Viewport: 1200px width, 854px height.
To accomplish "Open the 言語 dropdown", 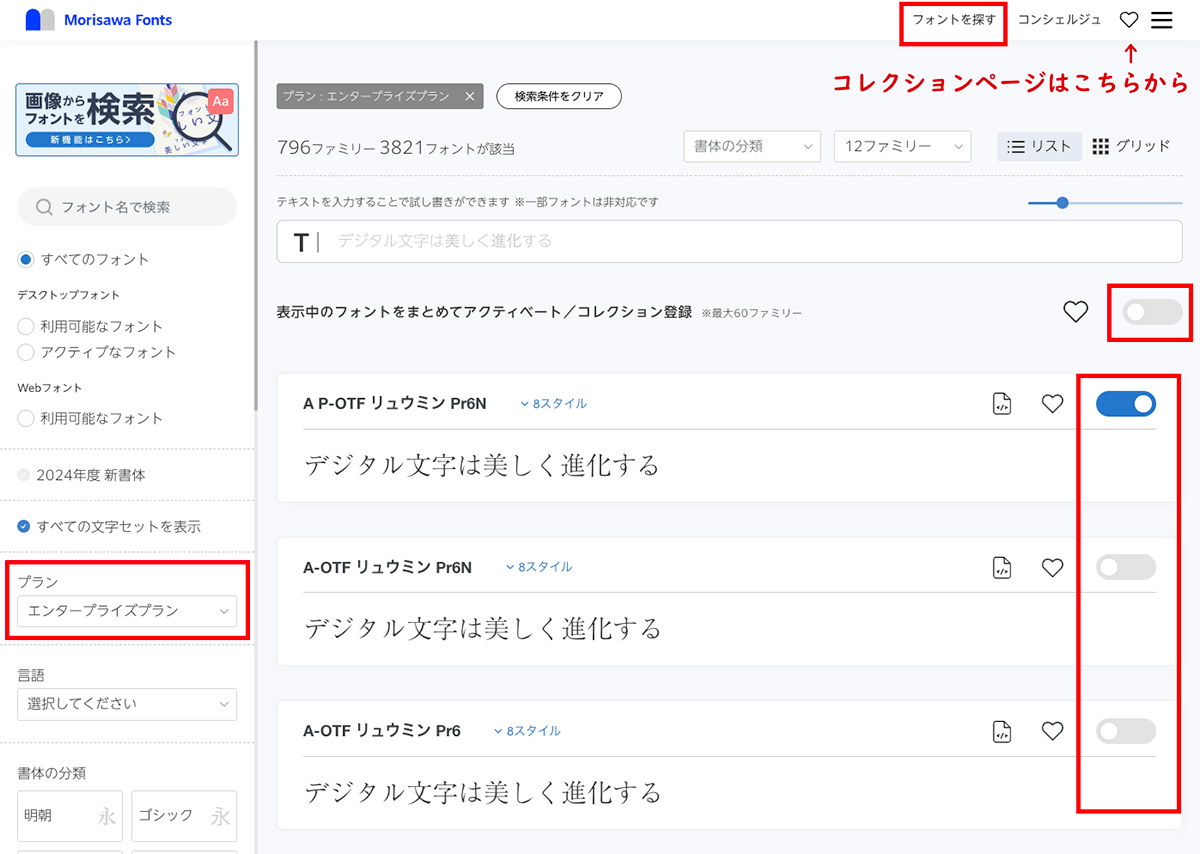I will (x=127, y=704).
